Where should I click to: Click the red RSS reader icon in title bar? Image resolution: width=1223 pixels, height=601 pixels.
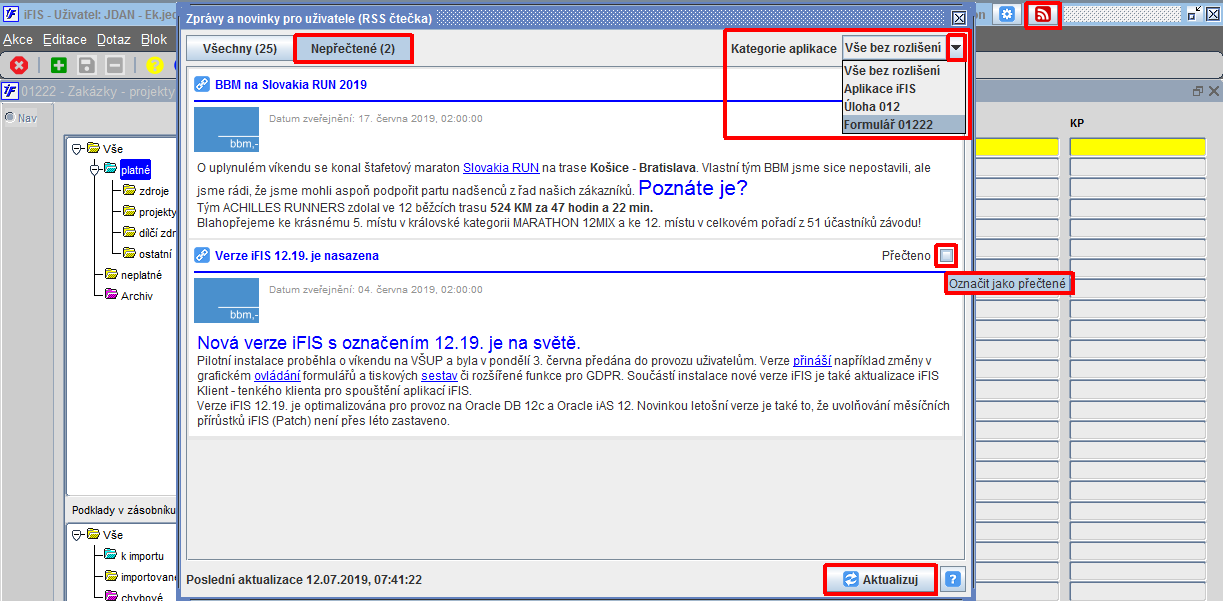point(1043,14)
